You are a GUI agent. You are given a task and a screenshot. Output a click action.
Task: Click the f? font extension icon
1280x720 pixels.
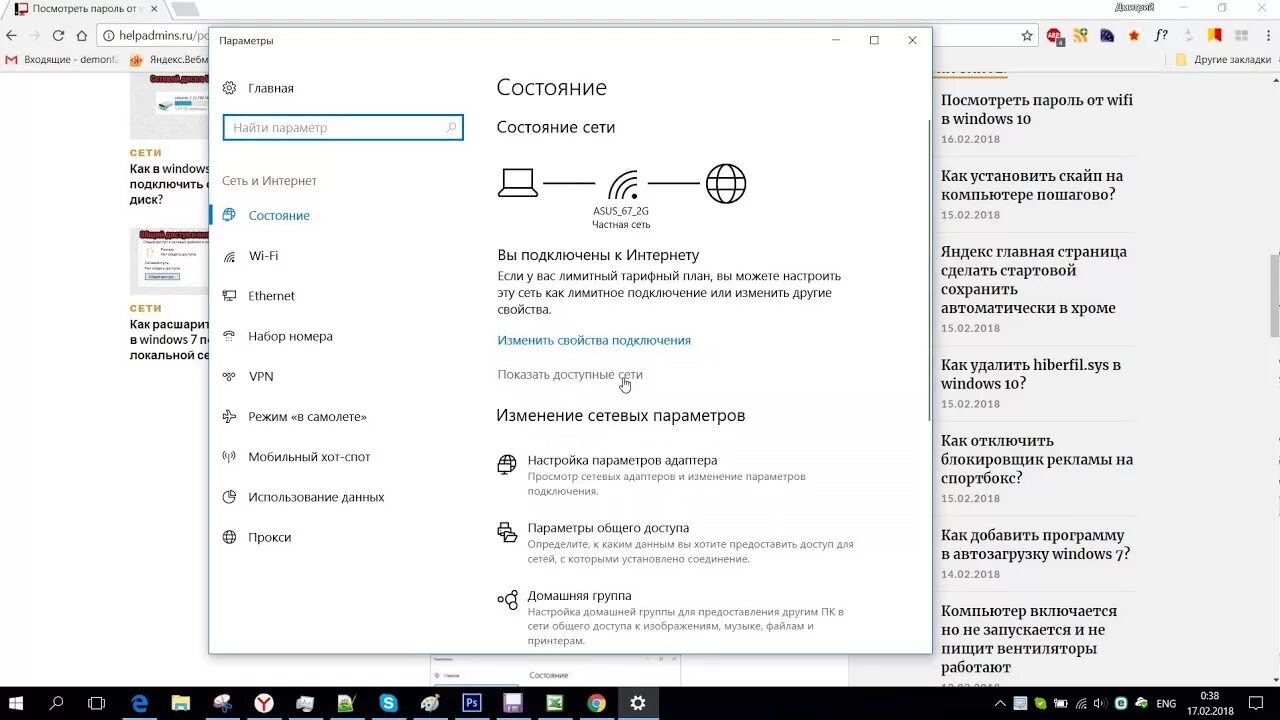point(1160,35)
